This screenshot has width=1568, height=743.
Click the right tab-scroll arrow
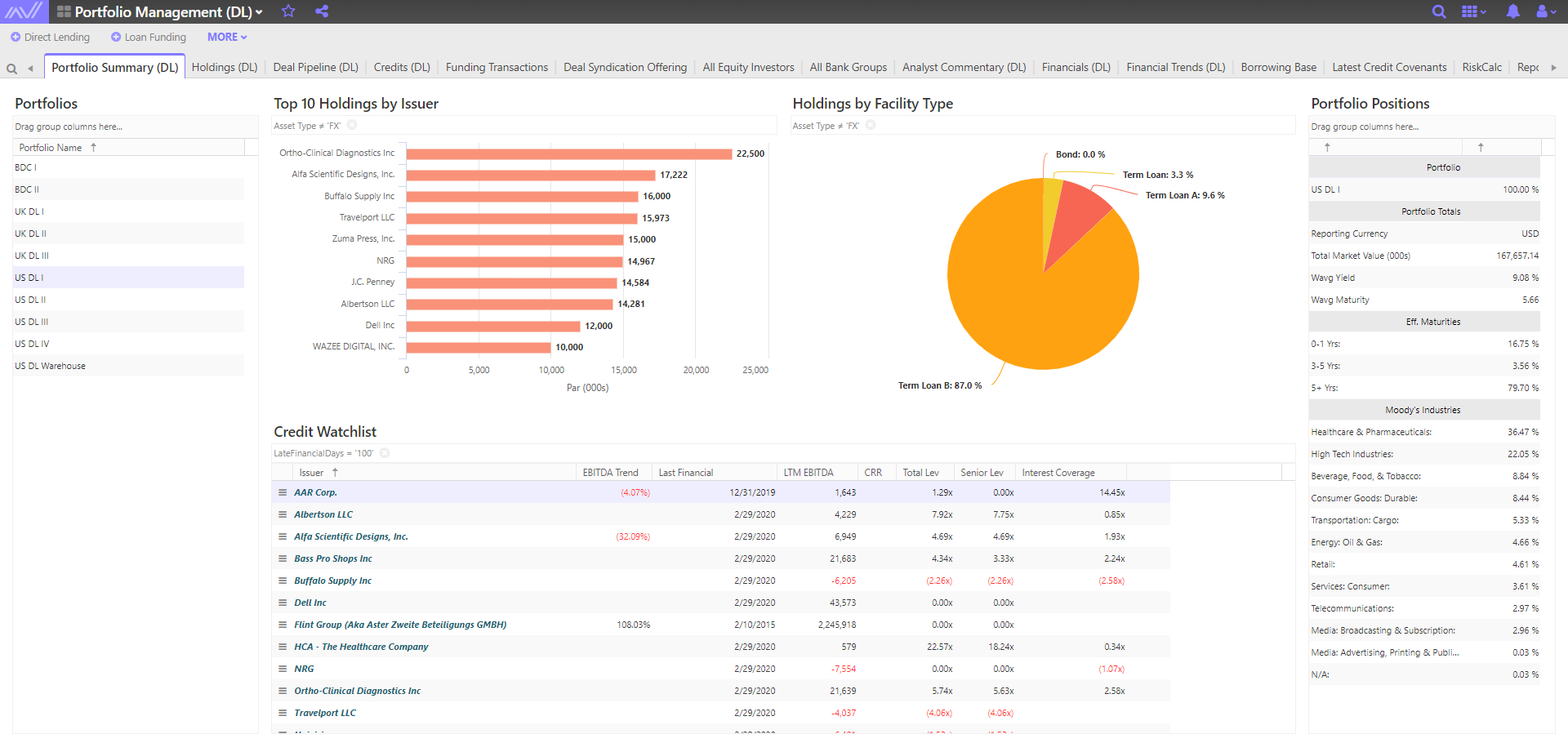coord(1553,68)
